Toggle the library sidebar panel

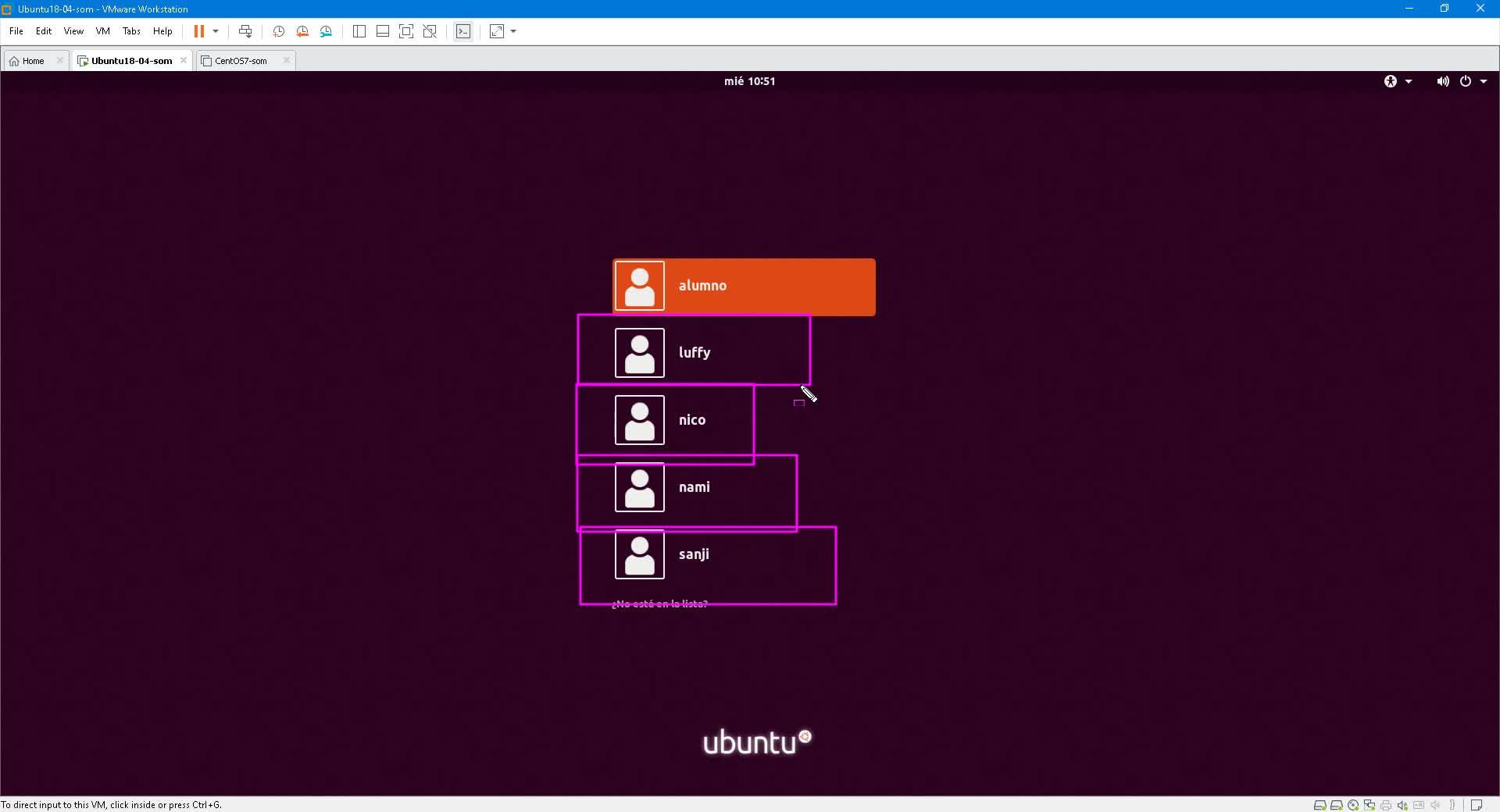pos(359,31)
